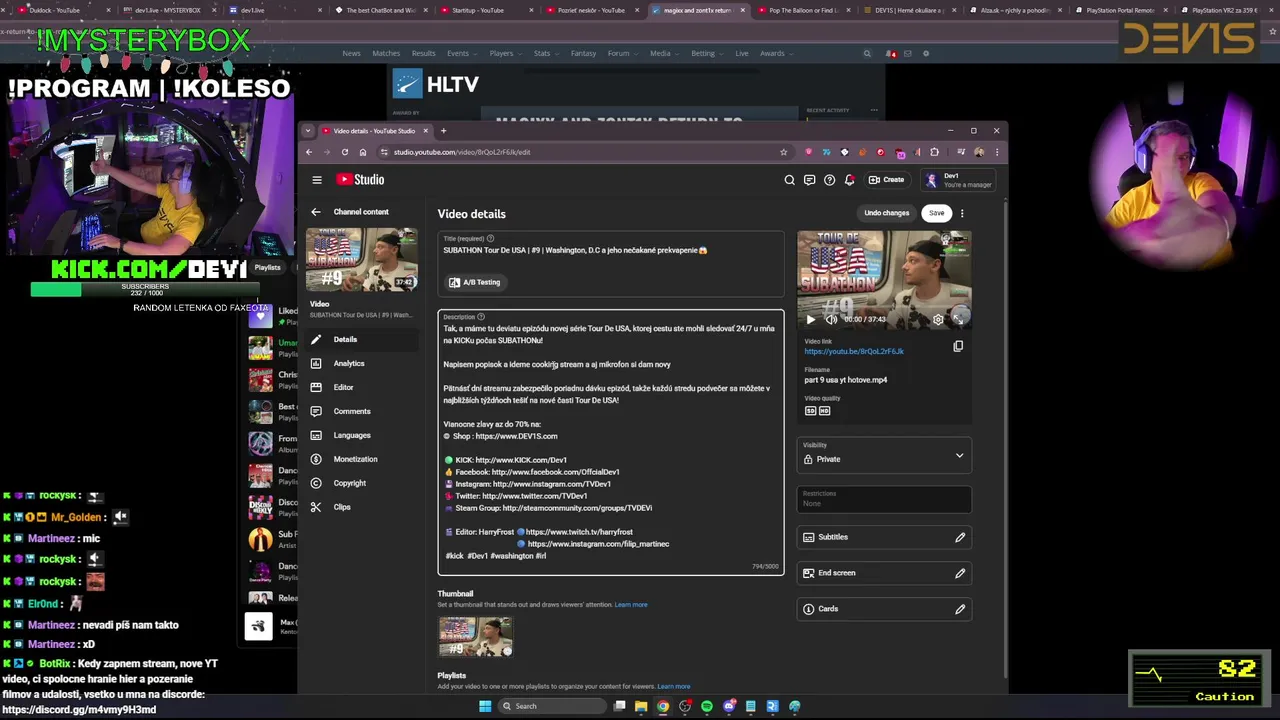Go back in the Studio browser window

[309, 152]
